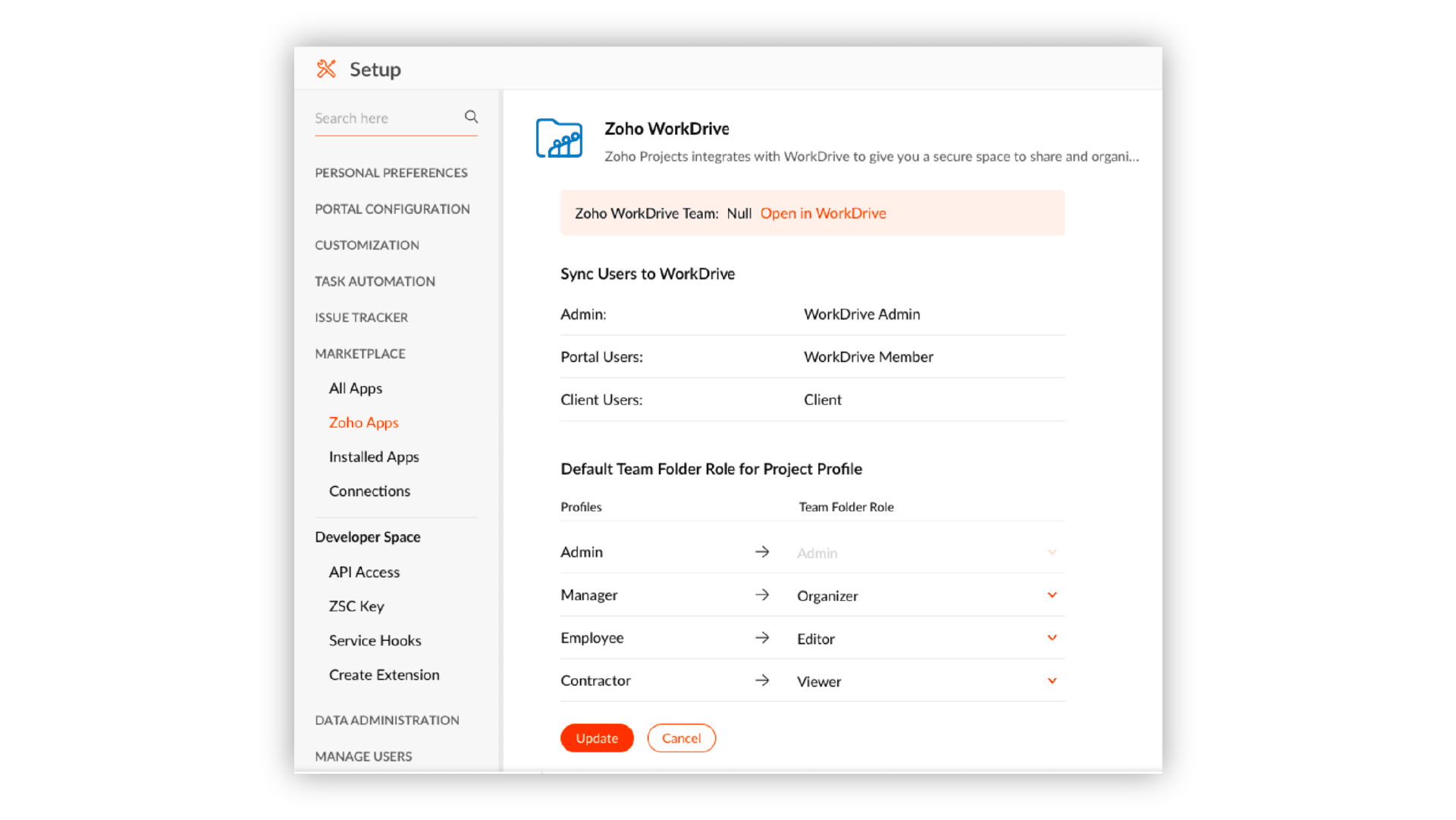Screen dimensions: 1456x820
Task: Navigate to Zoho Apps menu item
Action: tap(364, 421)
